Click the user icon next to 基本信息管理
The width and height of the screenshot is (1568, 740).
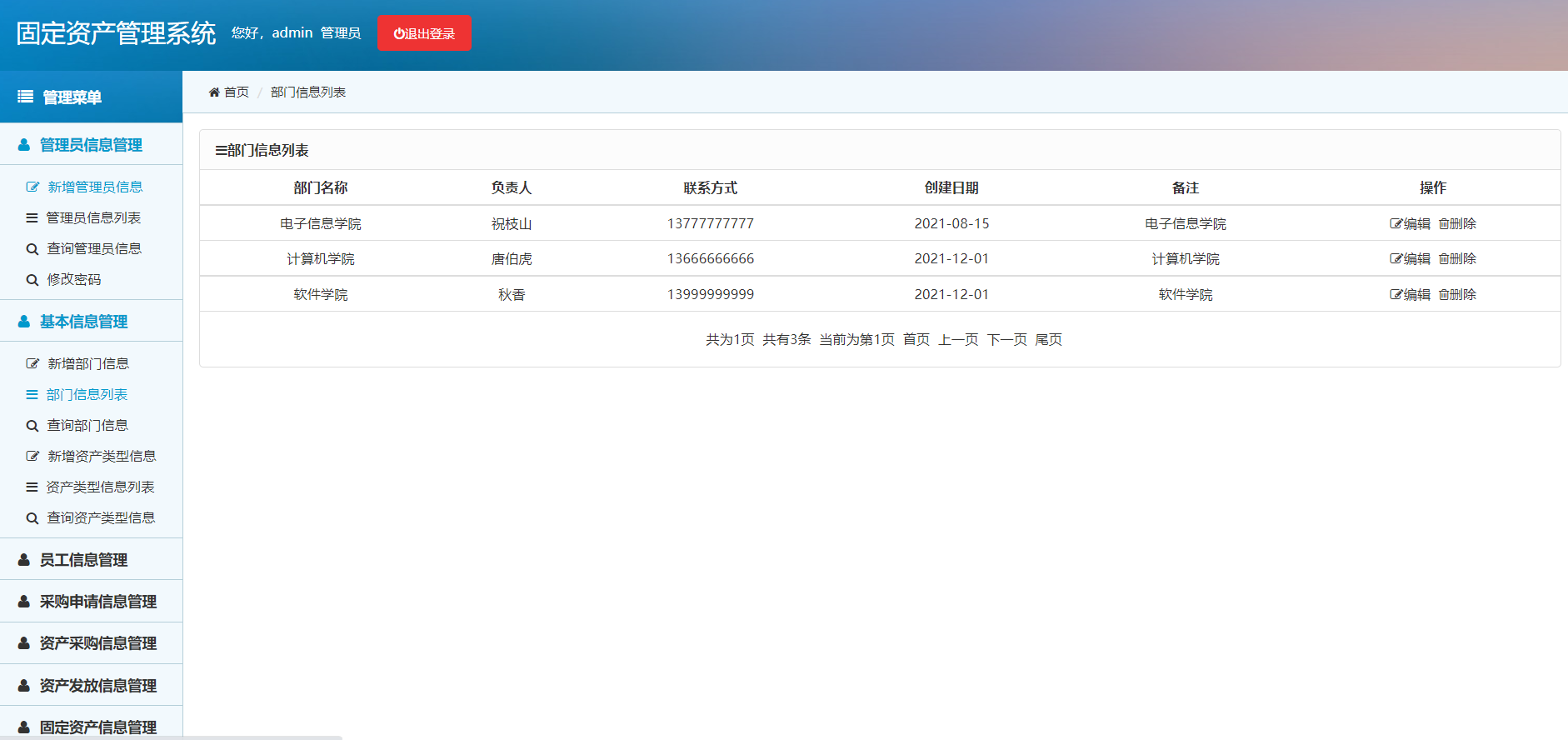[24, 322]
